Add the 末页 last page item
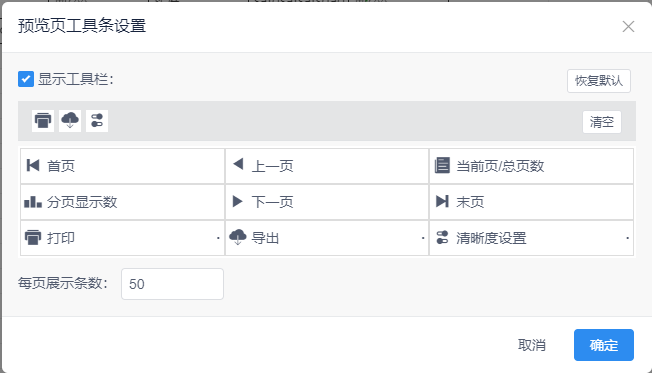The height and width of the screenshot is (373, 652). click(x=531, y=202)
